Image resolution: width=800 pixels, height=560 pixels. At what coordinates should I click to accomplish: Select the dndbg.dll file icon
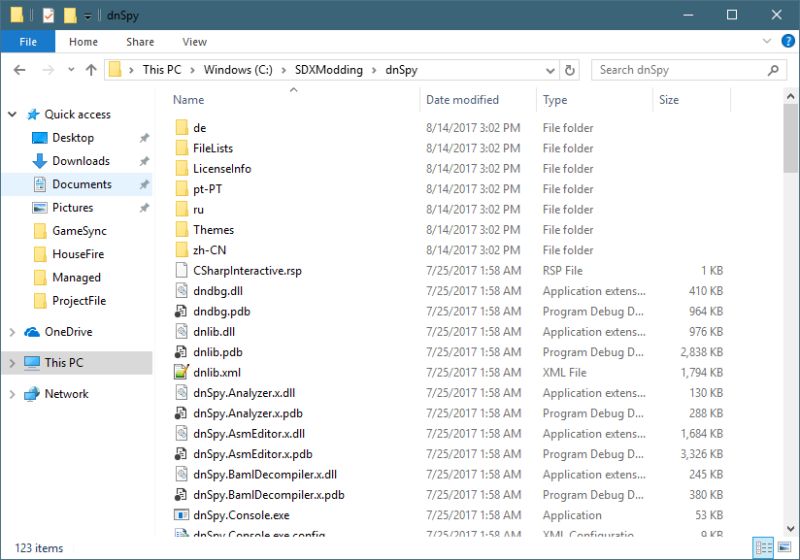[181, 291]
